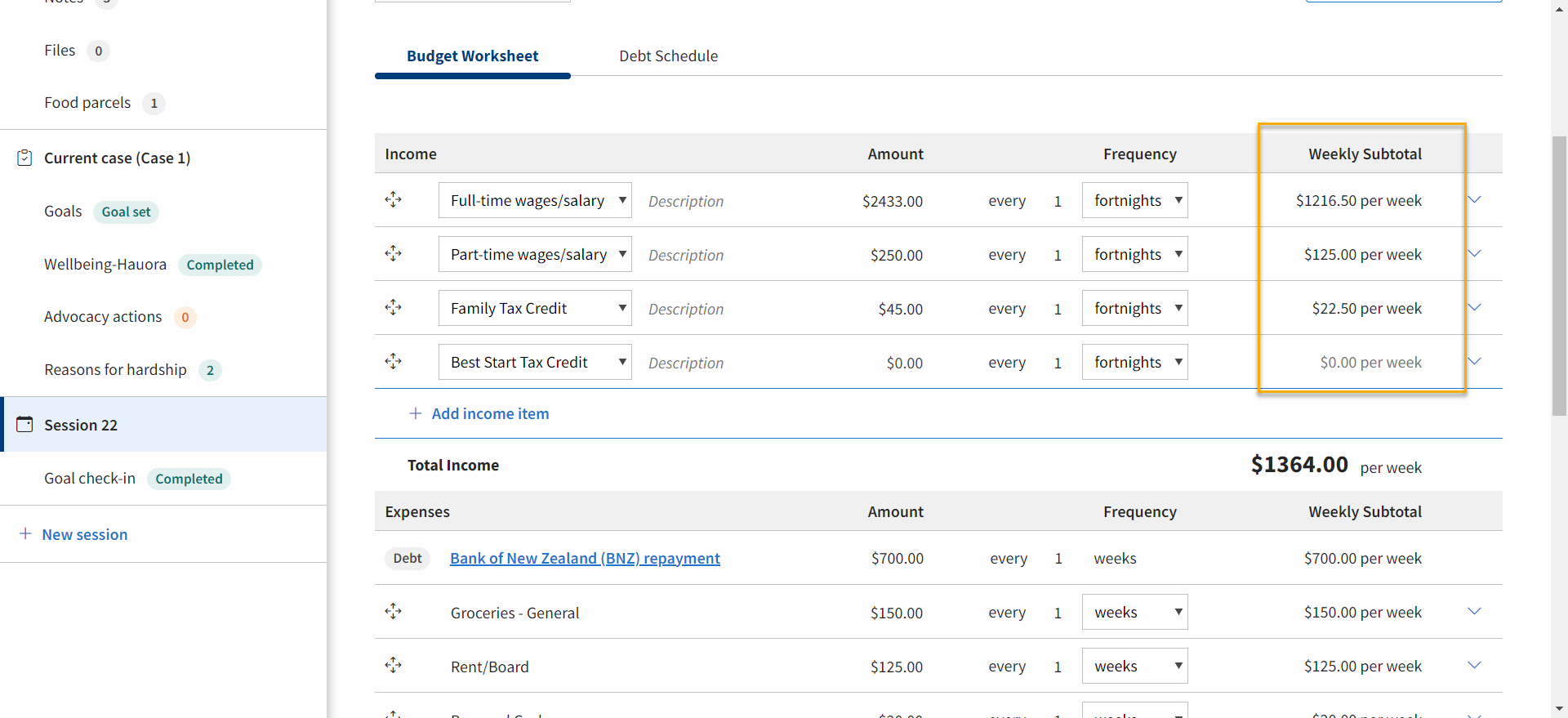Open Bank of New Zealand (BNZ) repayment link
The image size is (1568, 718).
[585, 558]
